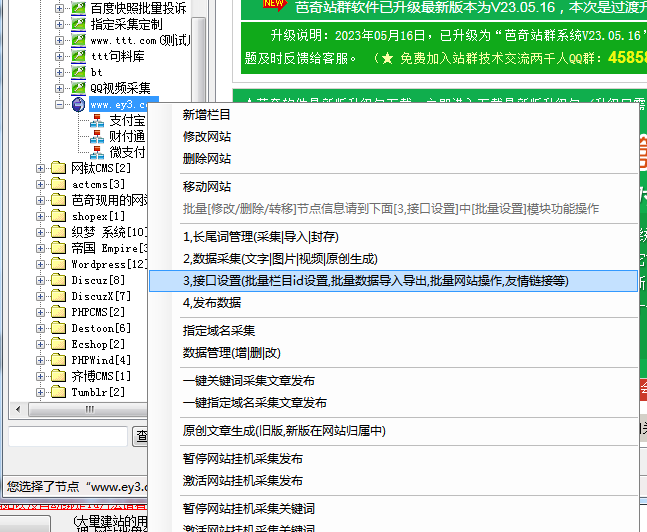Expand the actcms[3] folder

pos(40,184)
